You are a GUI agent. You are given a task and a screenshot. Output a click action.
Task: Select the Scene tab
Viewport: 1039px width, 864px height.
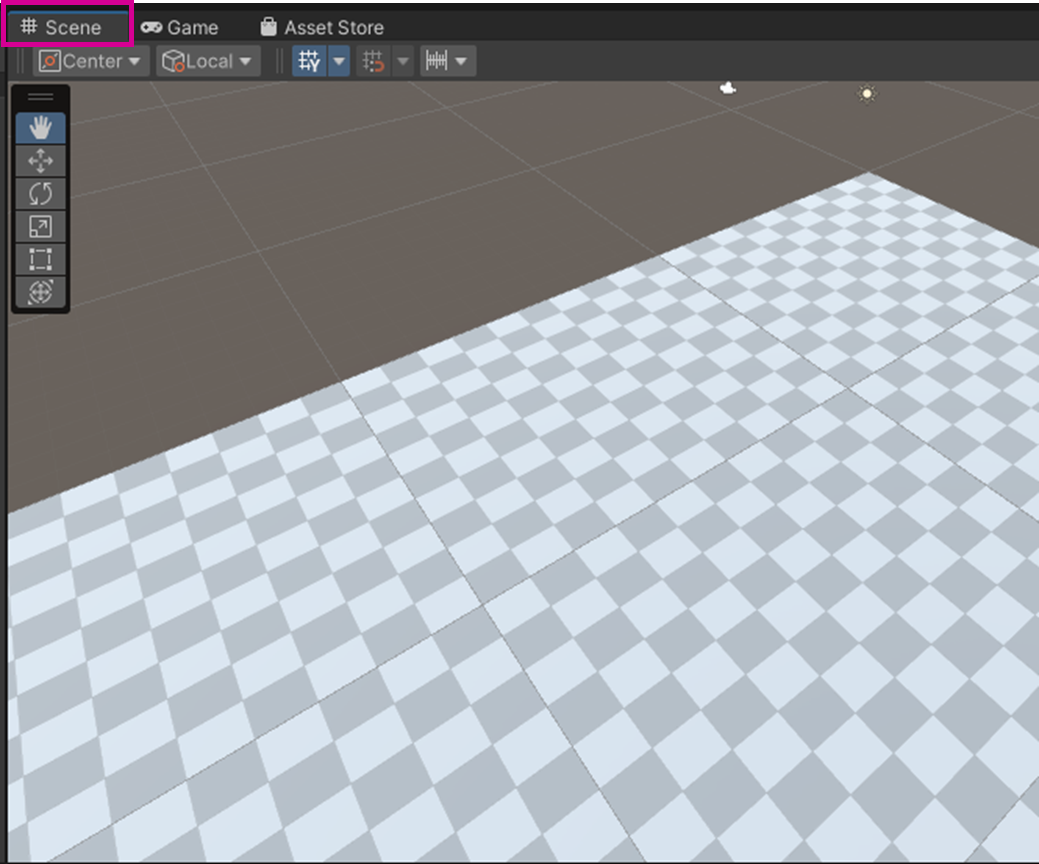click(x=62, y=27)
